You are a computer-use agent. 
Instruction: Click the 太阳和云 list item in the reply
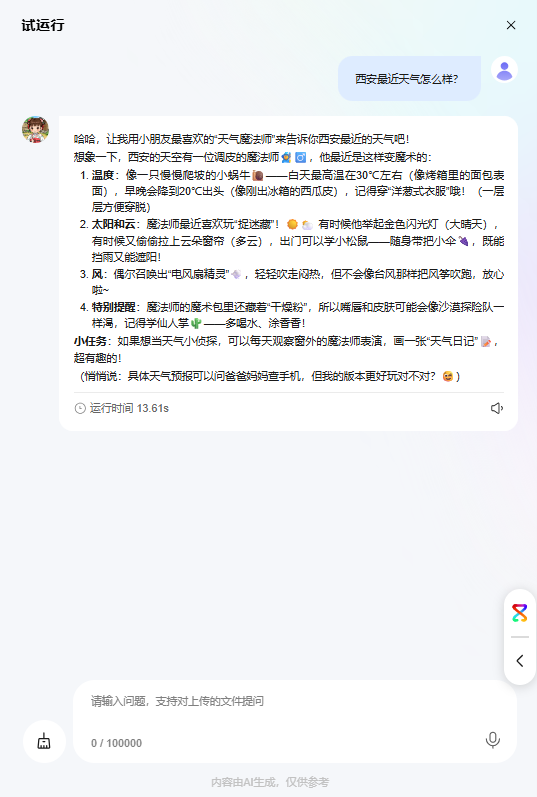(293, 240)
